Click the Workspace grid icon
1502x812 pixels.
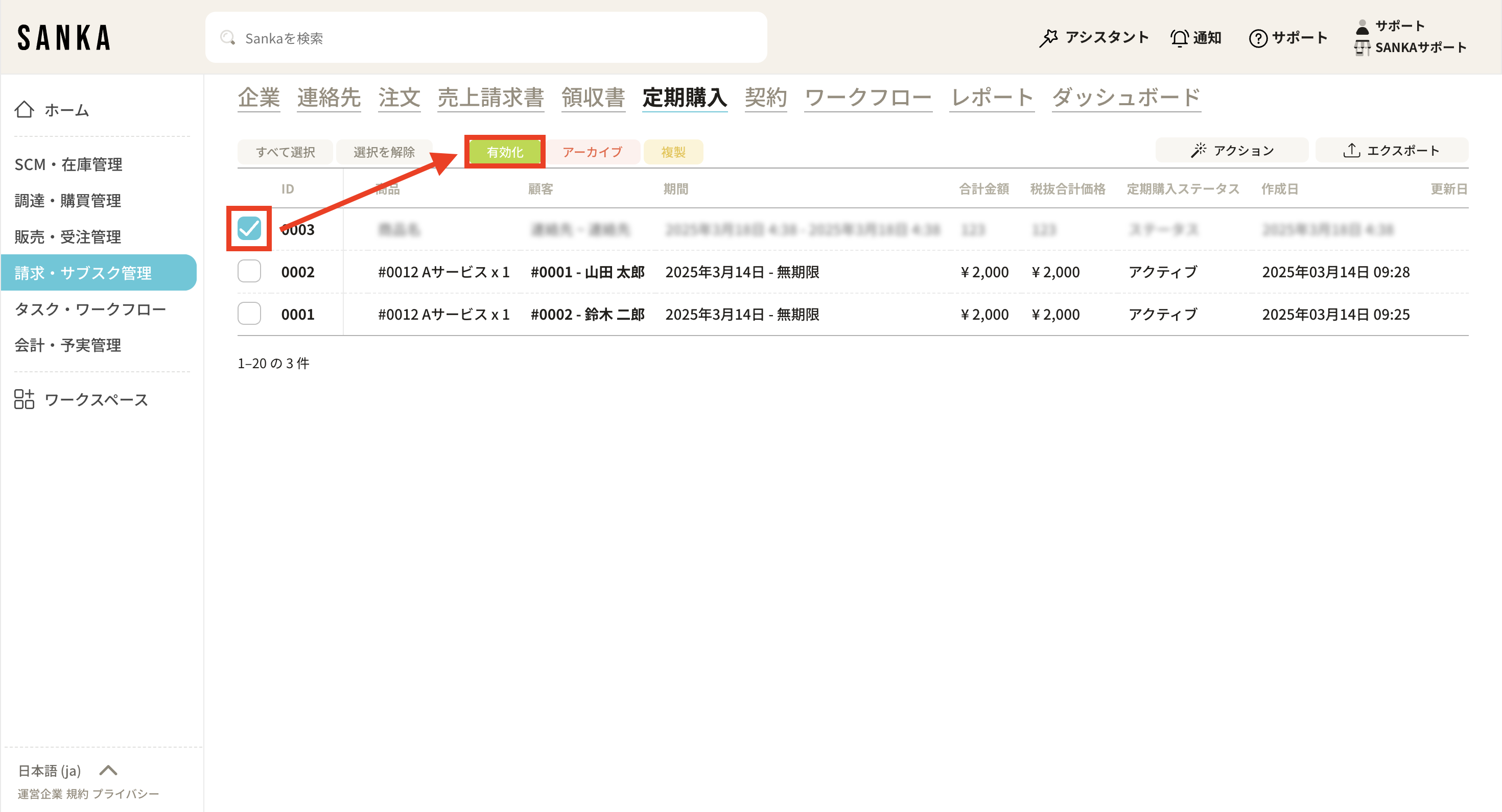pos(24,399)
